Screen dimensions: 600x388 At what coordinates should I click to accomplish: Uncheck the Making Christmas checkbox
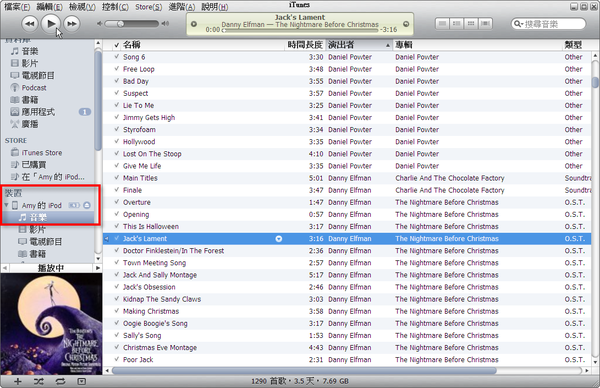[x=117, y=311]
